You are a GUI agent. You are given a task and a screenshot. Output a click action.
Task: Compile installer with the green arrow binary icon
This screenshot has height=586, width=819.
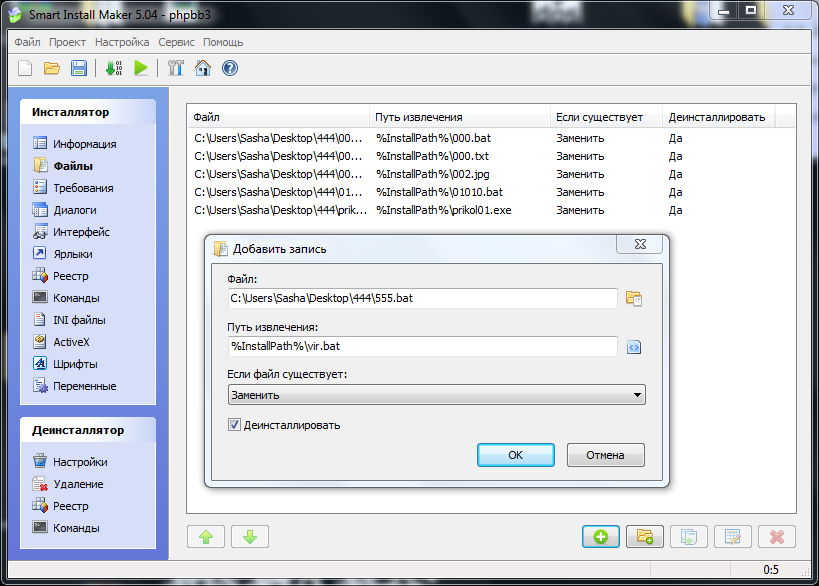click(114, 68)
